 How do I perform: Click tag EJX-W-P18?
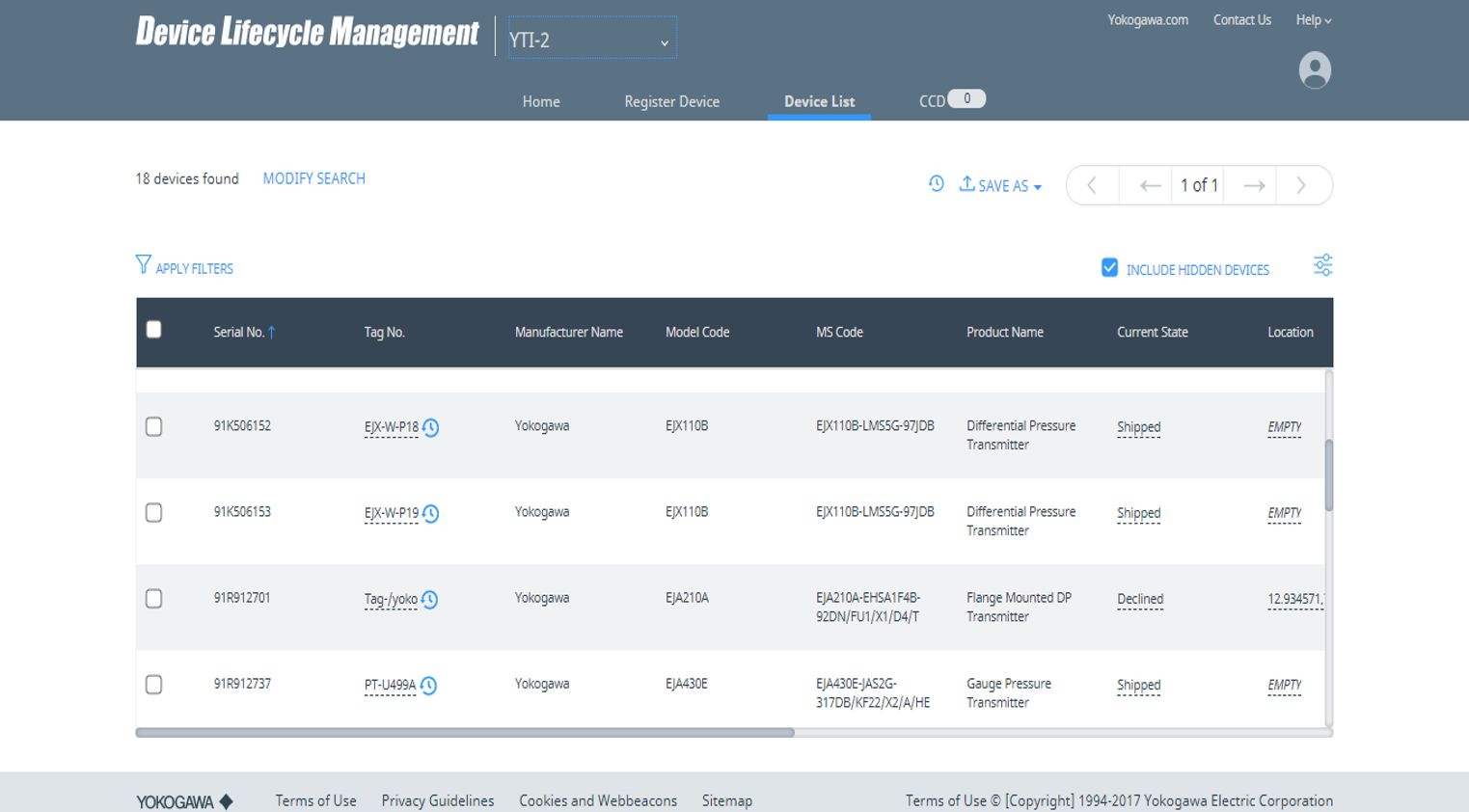tap(391, 427)
